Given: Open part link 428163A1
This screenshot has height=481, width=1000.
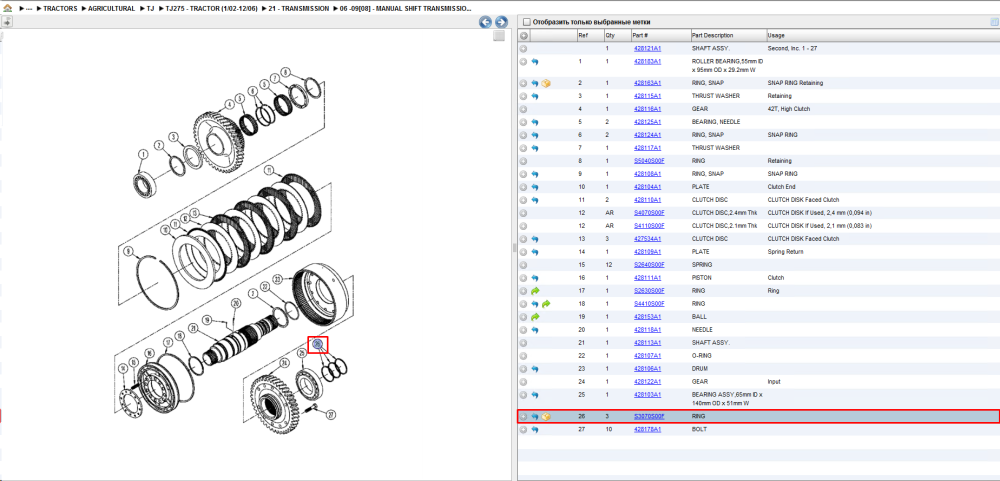Looking at the screenshot, I should 647,83.
